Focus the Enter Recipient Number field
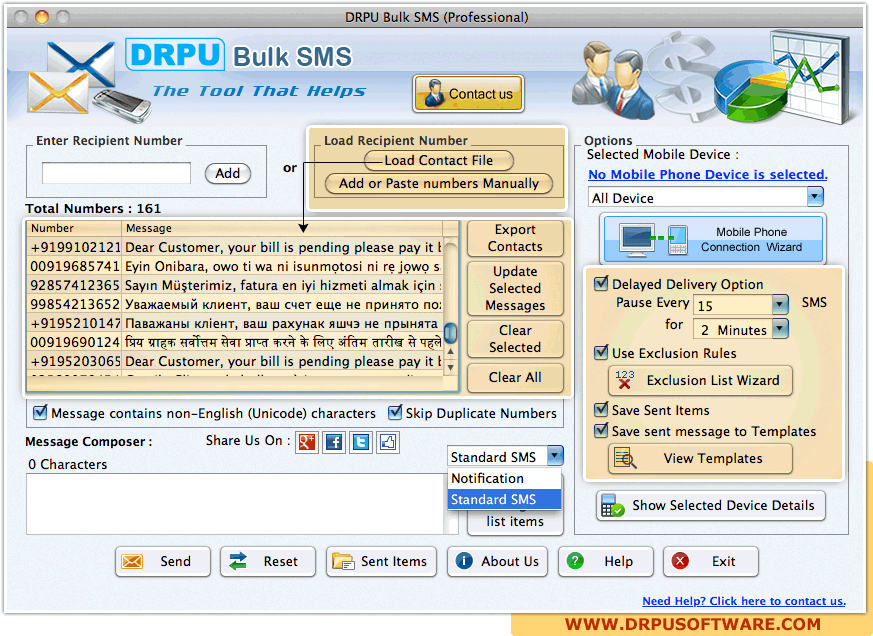This screenshot has width=873, height=636. point(116,173)
